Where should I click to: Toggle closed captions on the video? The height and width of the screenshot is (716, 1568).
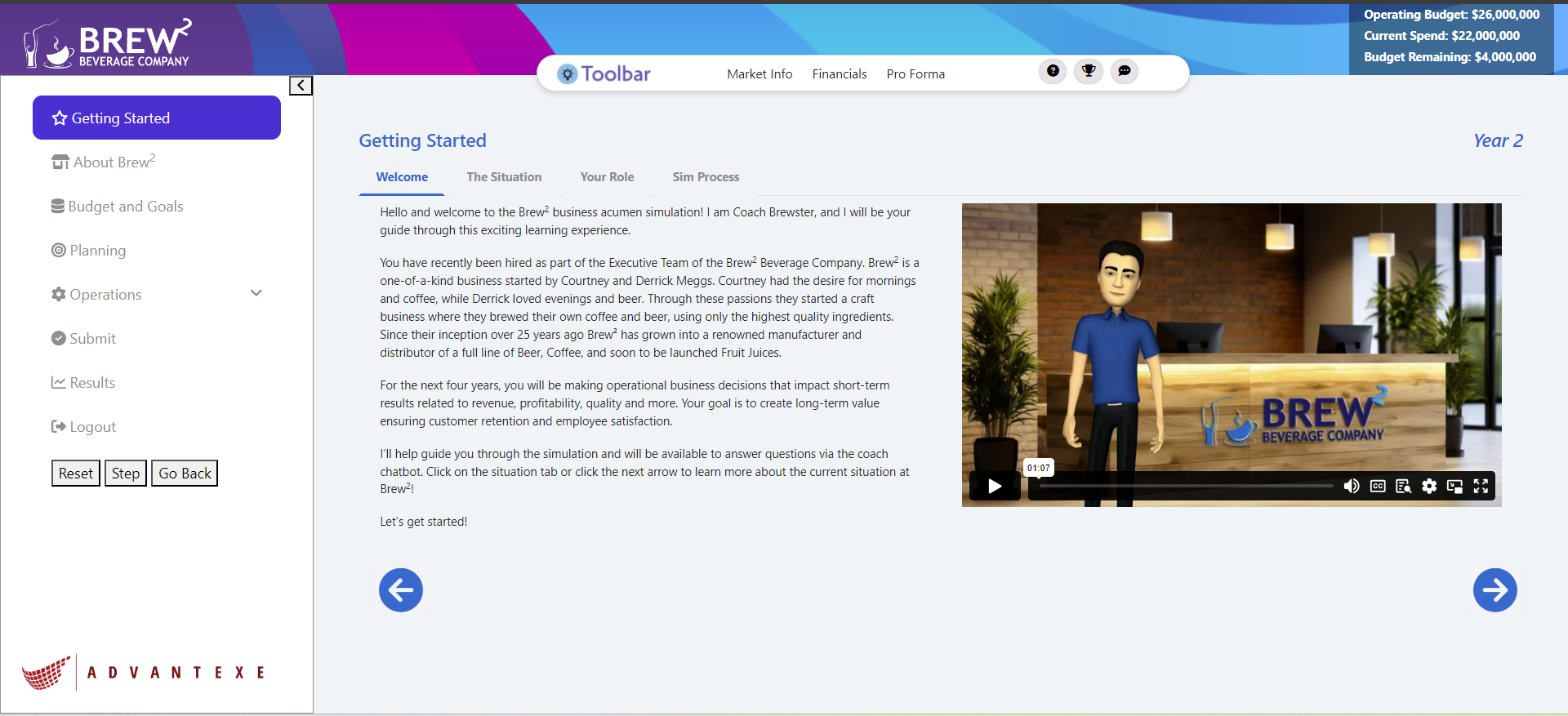point(1378,487)
